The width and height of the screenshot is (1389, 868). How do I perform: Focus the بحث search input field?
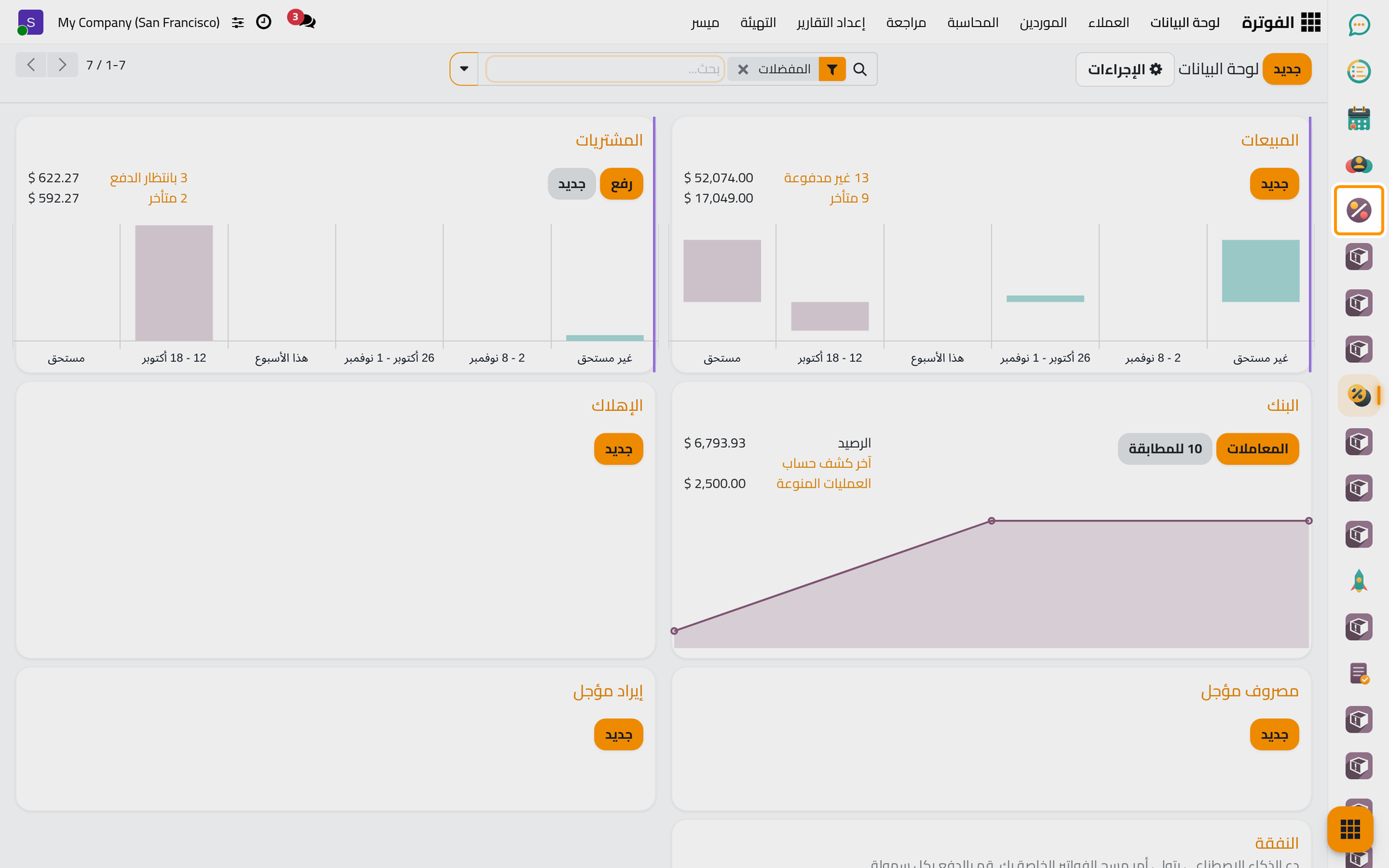(x=606, y=69)
